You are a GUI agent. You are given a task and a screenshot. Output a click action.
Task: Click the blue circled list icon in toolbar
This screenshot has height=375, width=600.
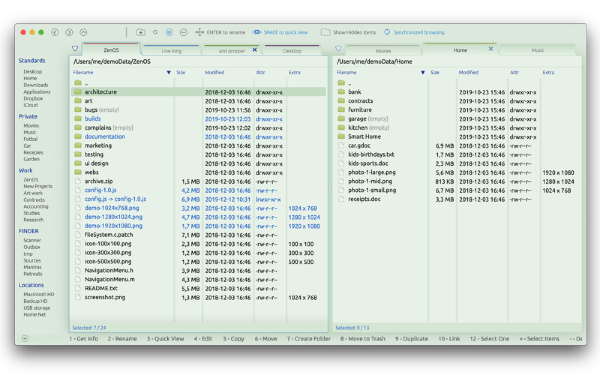click(x=169, y=33)
